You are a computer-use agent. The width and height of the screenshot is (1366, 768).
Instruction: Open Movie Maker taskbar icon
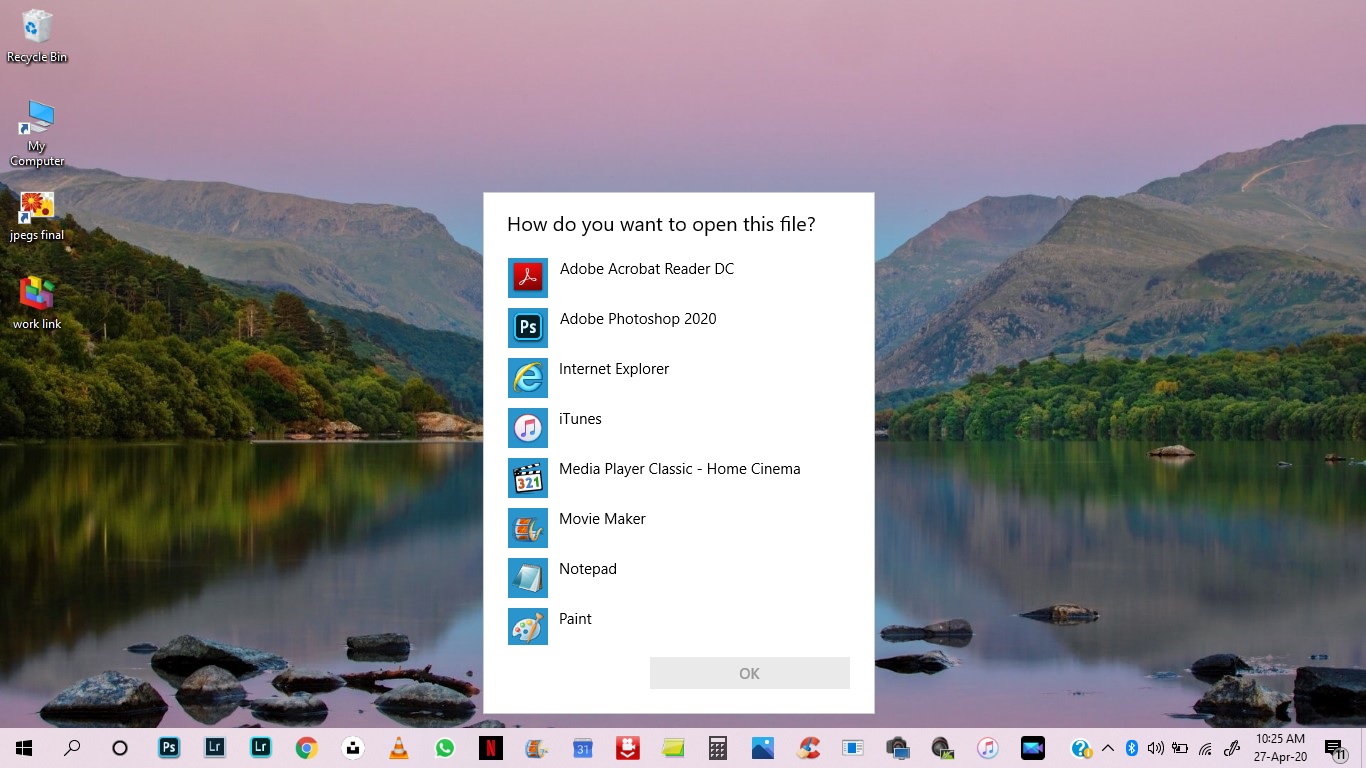pyautogui.click(x=536, y=747)
